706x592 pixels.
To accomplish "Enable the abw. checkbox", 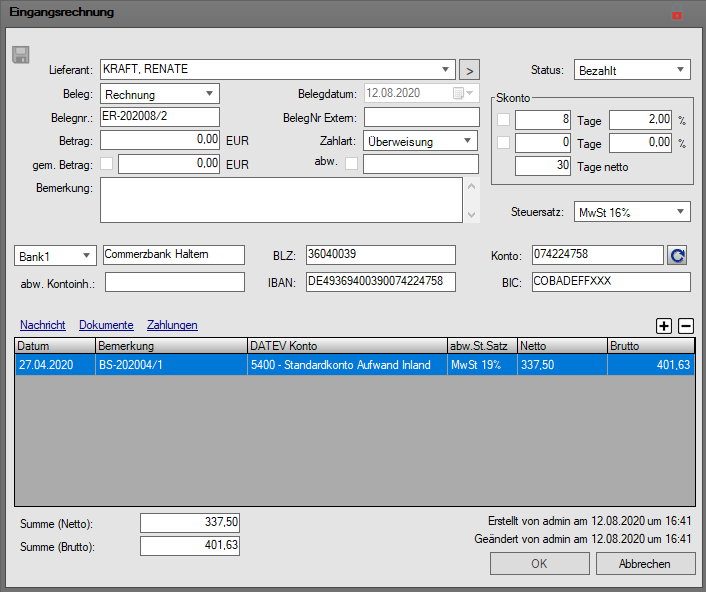I will [x=351, y=164].
